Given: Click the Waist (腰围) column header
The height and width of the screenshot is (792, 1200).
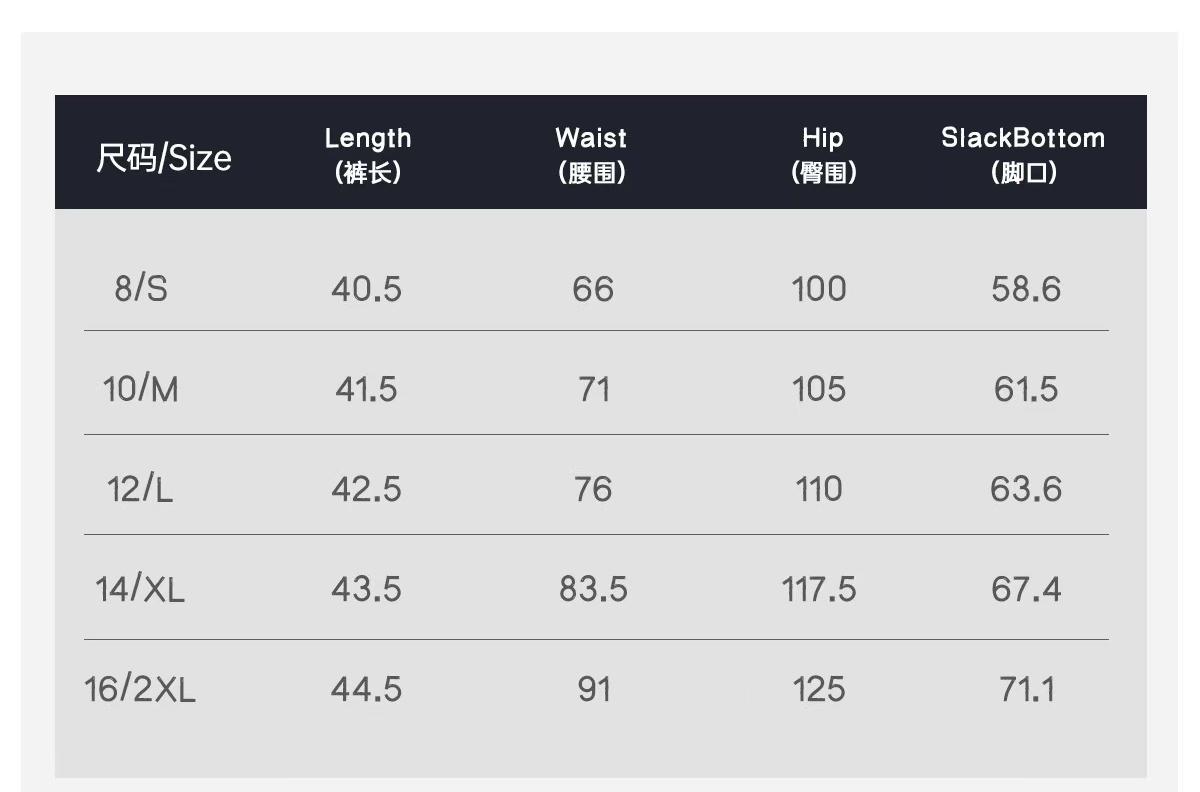Looking at the screenshot, I should pos(592,154).
